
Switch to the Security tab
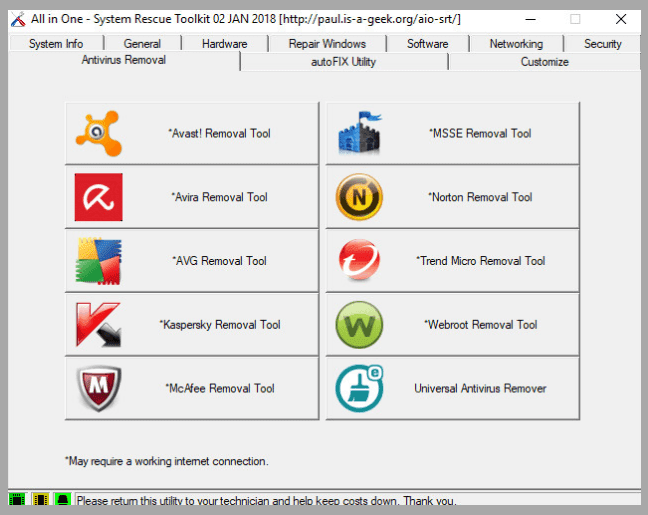[x=603, y=44]
